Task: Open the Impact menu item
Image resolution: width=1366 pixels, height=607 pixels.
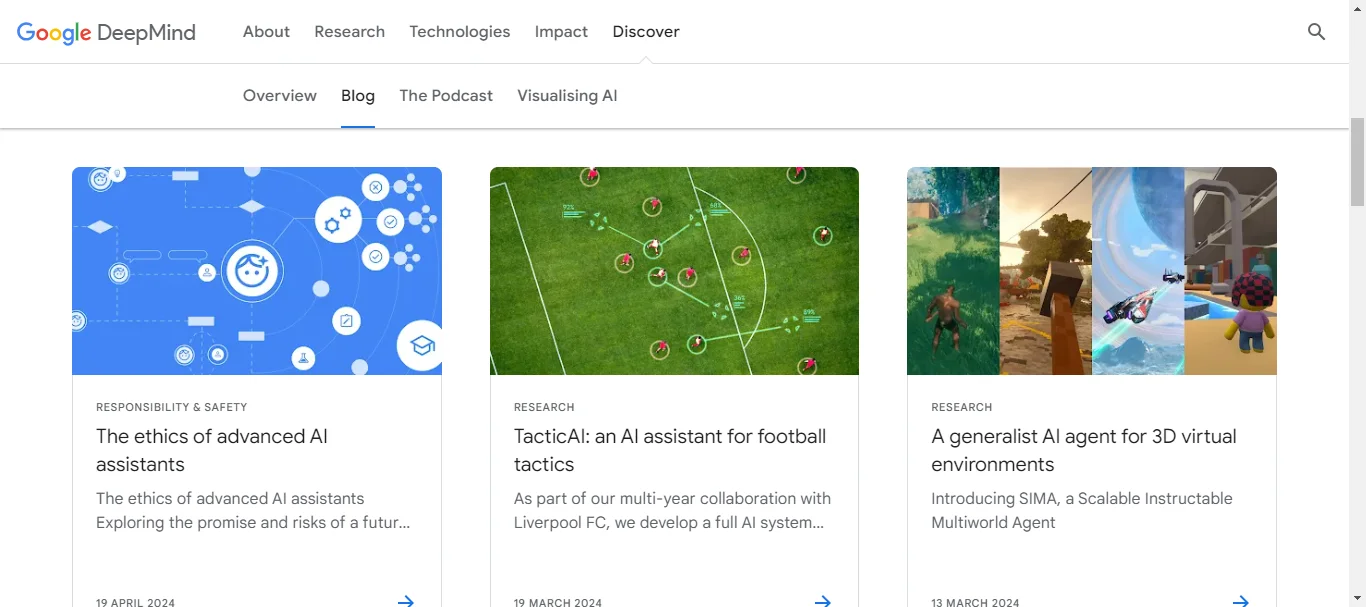Action: click(x=561, y=31)
